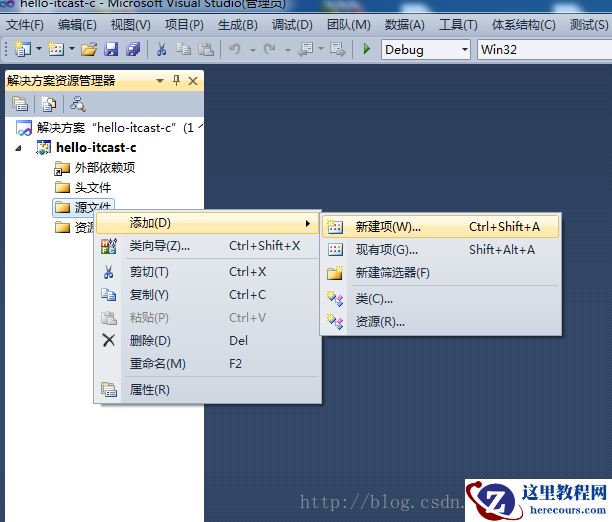612x522 pixels.
Task: Choose 添加(D) in the context menu
Action: click(207, 223)
